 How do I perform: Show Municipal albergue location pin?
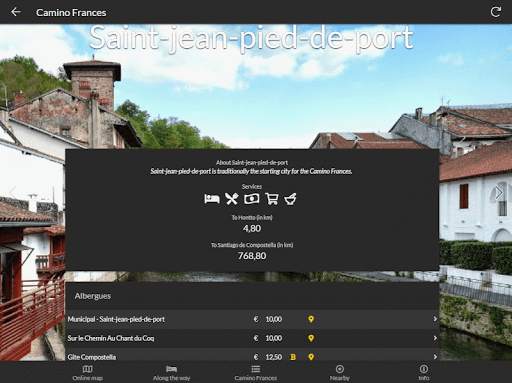pos(311,319)
